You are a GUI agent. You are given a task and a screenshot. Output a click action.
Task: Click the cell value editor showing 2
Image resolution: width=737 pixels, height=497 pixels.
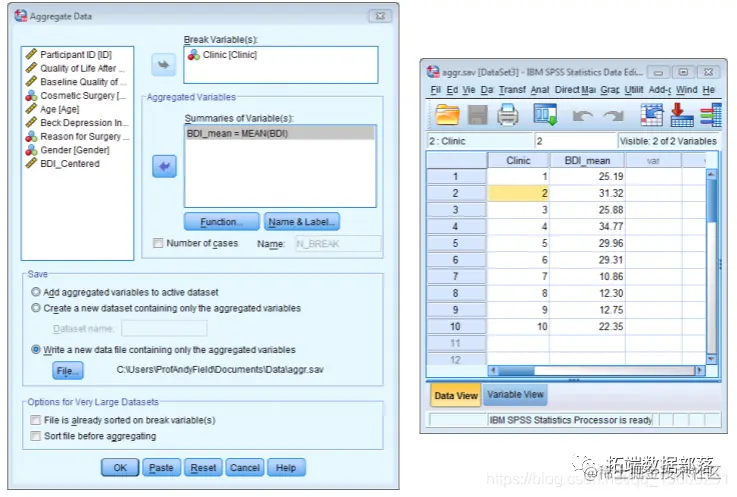(575, 141)
